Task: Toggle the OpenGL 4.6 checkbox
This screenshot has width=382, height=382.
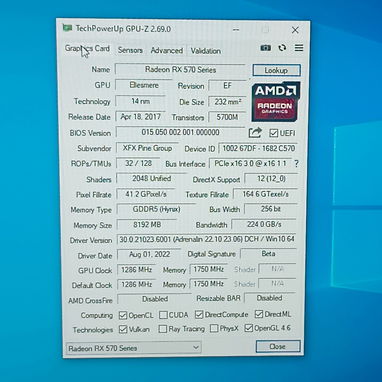Action: click(248, 328)
